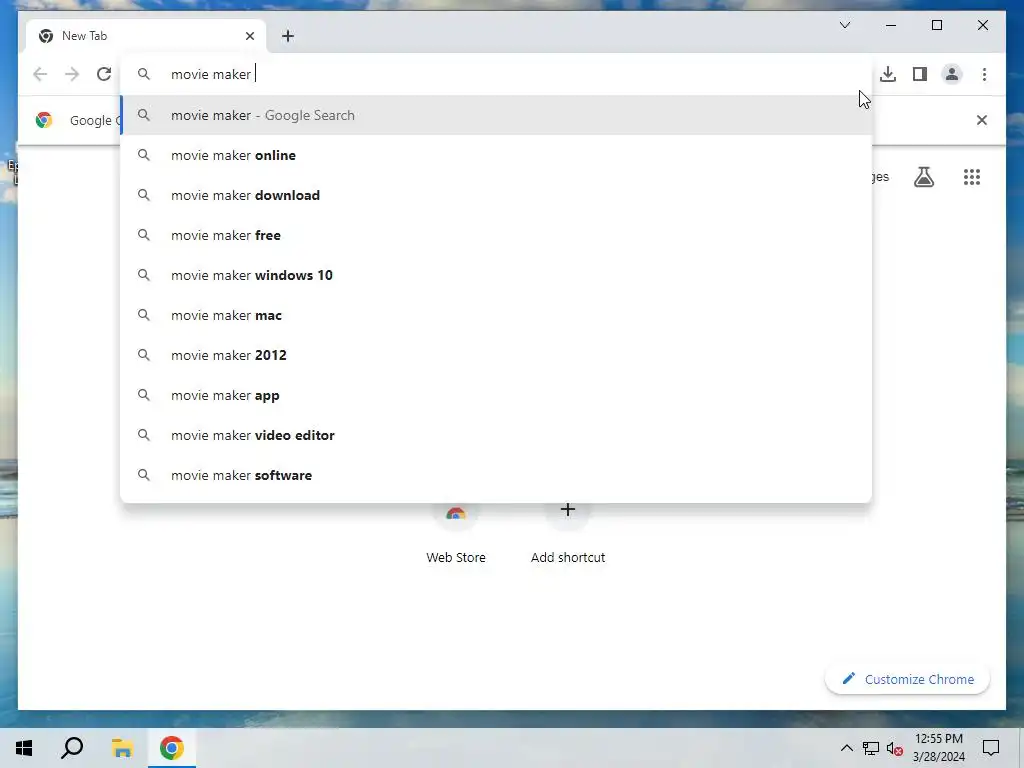Open the taskbar clock and date

coord(938,748)
